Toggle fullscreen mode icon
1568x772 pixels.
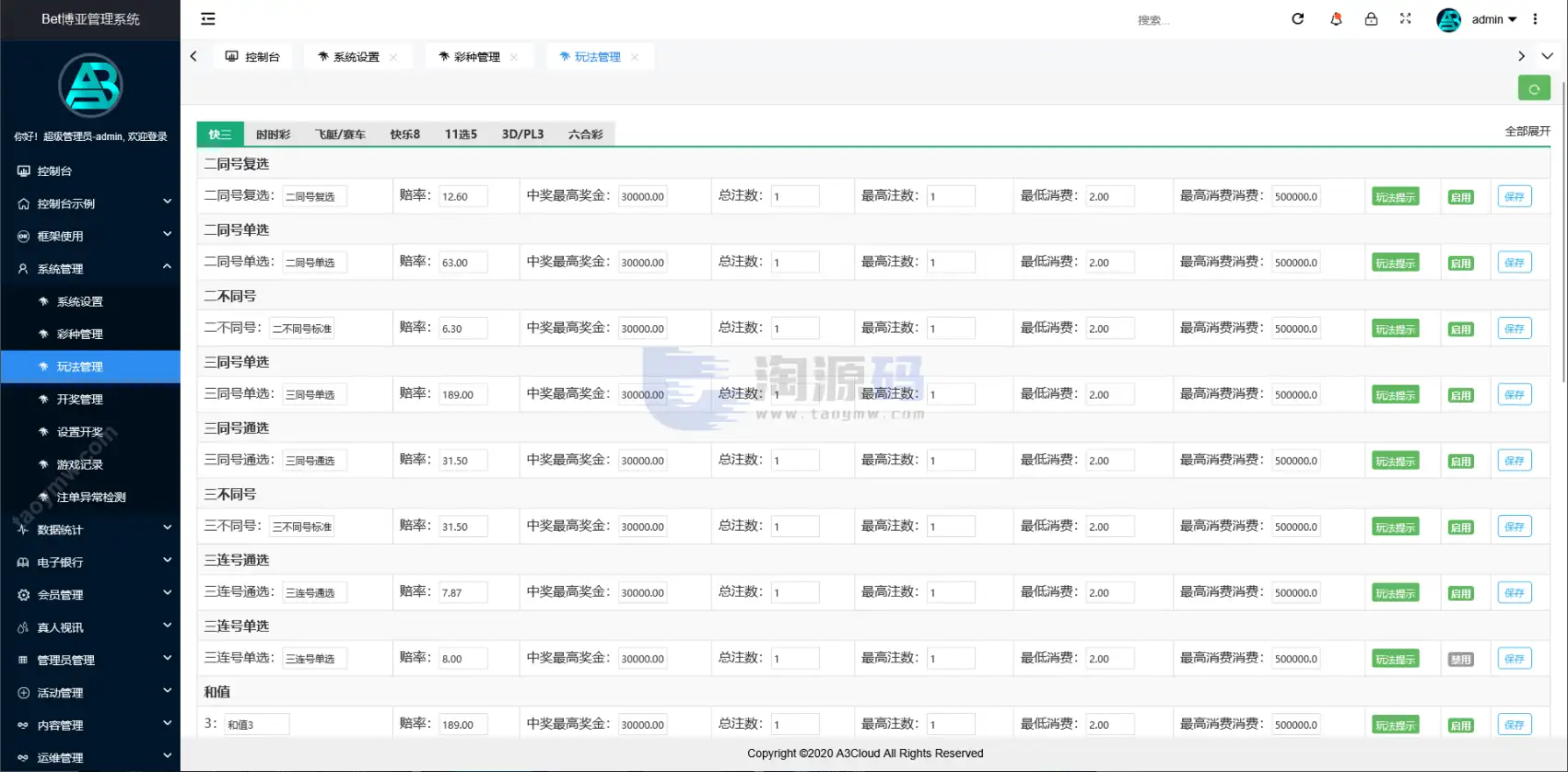pyautogui.click(x=1406, y=18)
